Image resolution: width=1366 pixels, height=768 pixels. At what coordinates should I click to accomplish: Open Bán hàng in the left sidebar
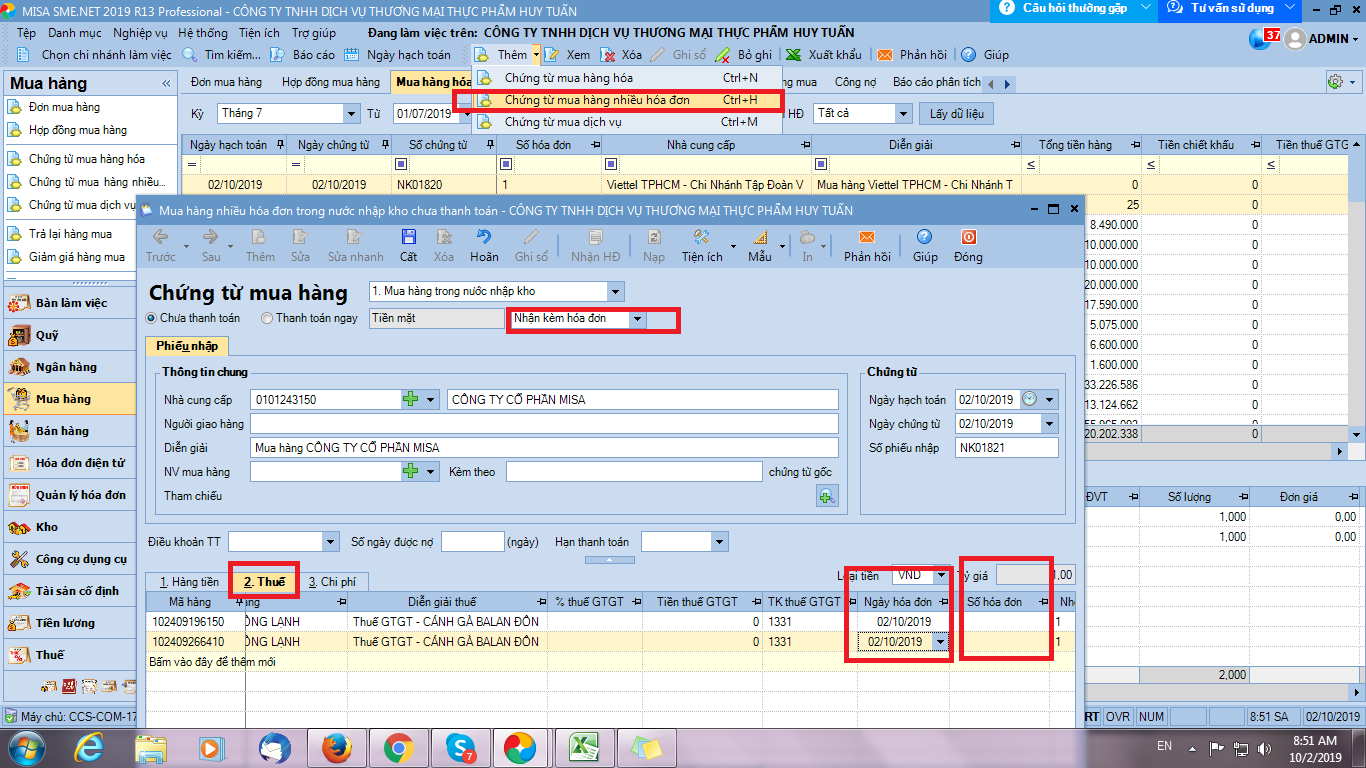click(x=62, y=431)
